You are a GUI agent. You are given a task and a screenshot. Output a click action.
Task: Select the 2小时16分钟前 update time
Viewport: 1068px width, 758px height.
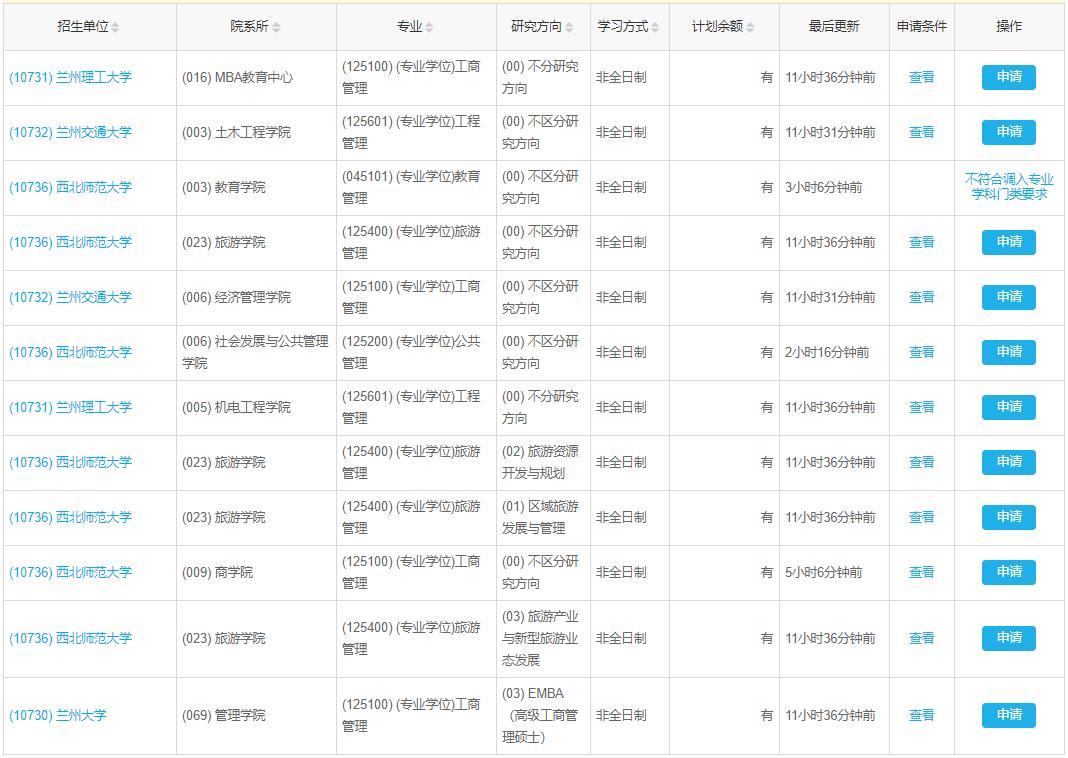point(827,352)
